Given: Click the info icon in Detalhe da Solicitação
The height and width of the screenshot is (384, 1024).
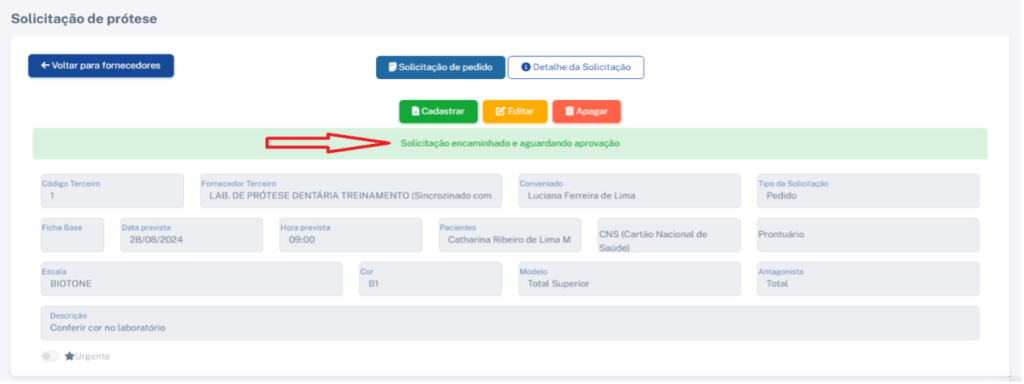Looking at the screenshot, I should [x=525, y=67].
